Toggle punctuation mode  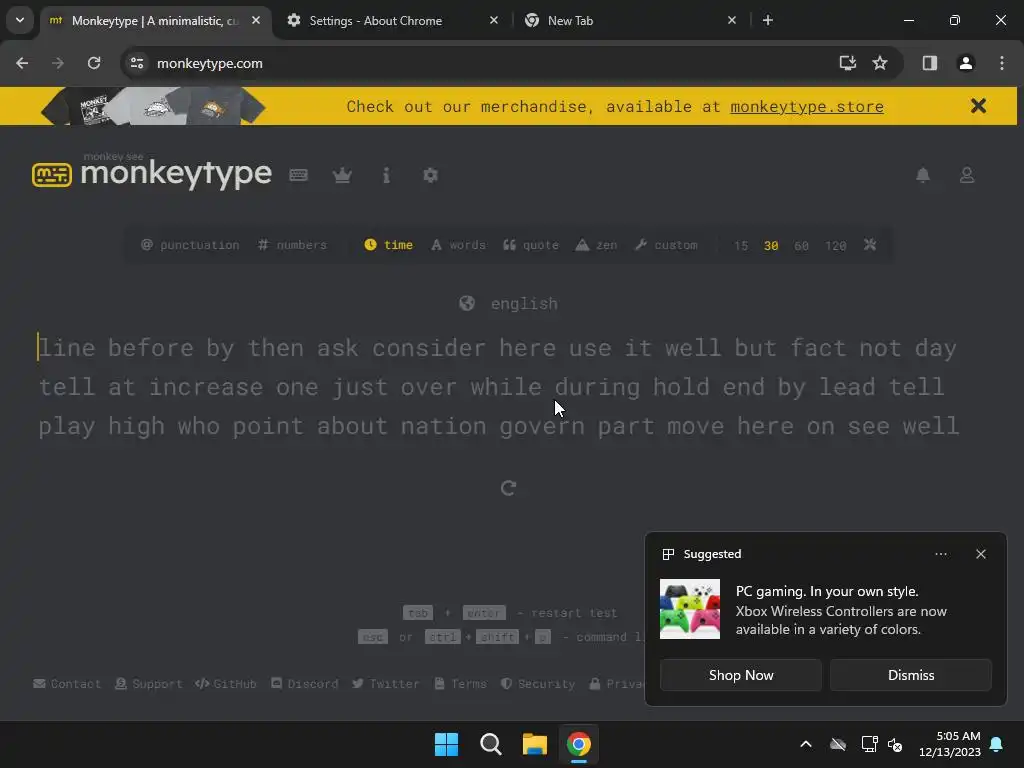(190, 245)
